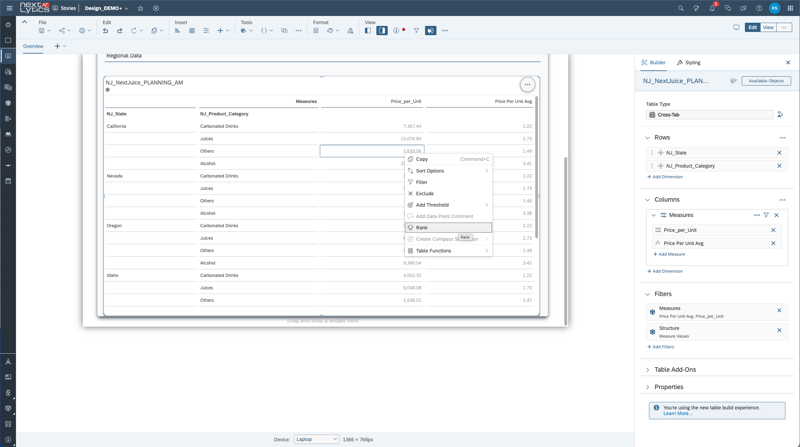Choose Copy in context menu
The image size is (800, 447).
coord(448,159)
